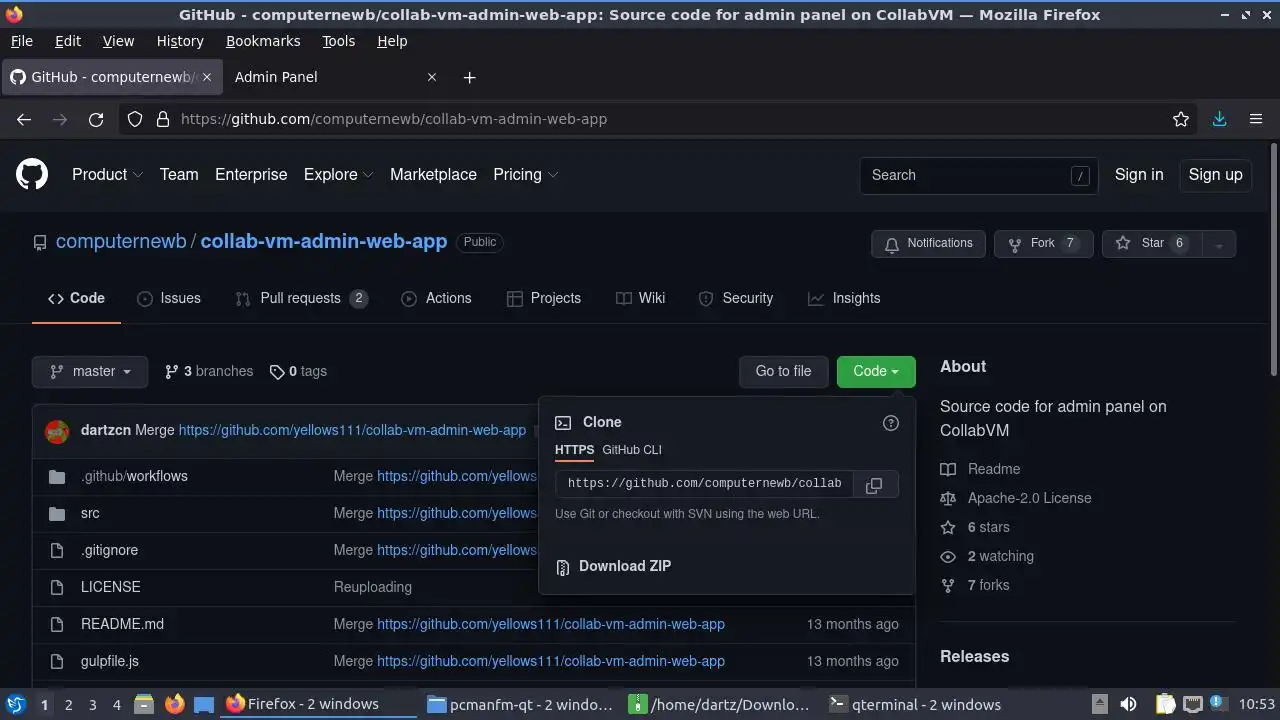
Task: Toggle the green Code dropdown button
Action: 876,372
